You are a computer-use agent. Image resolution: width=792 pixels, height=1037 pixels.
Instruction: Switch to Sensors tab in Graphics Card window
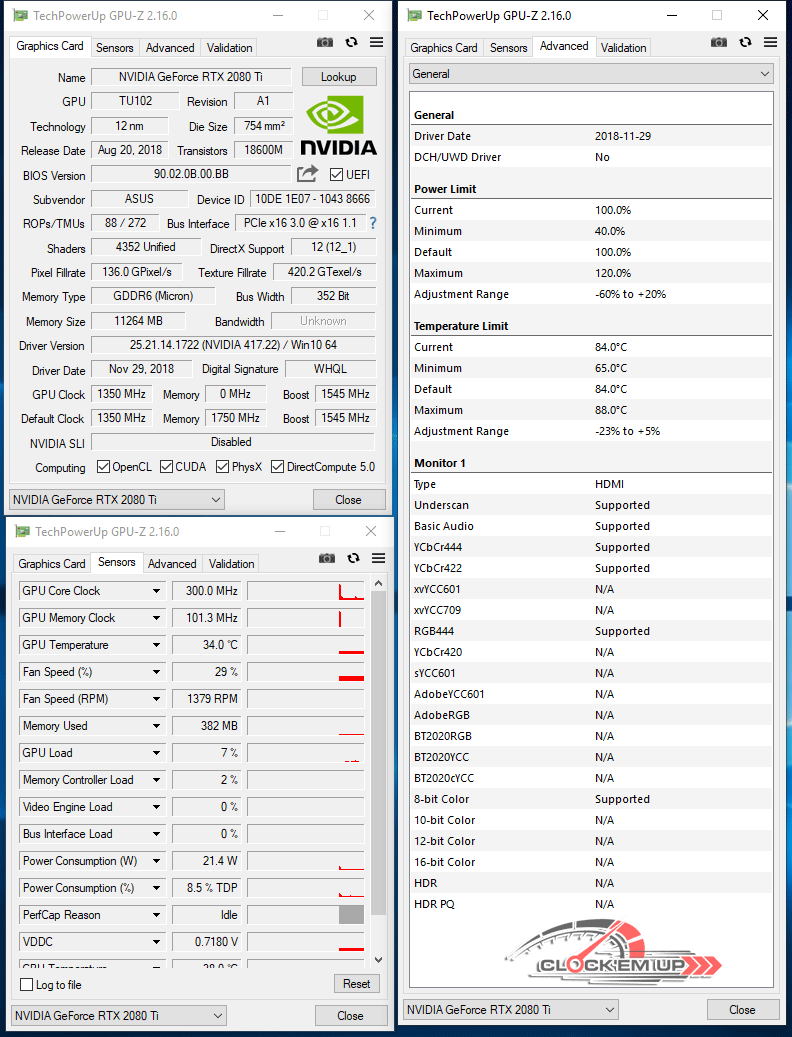tap(114, 48)
